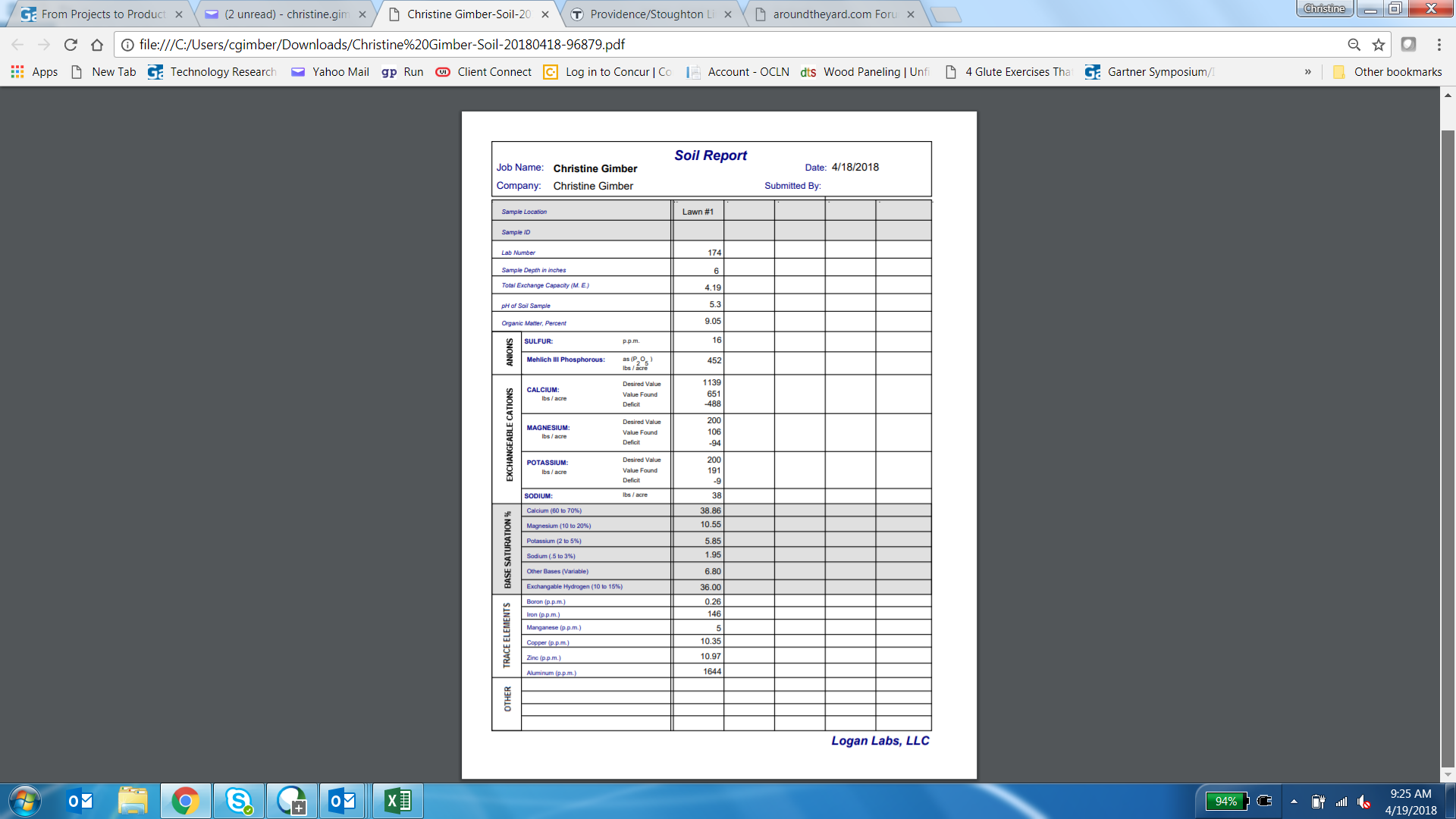Launch Excel from the taskbar
The image size is (1456, 819).
(397, 801)
